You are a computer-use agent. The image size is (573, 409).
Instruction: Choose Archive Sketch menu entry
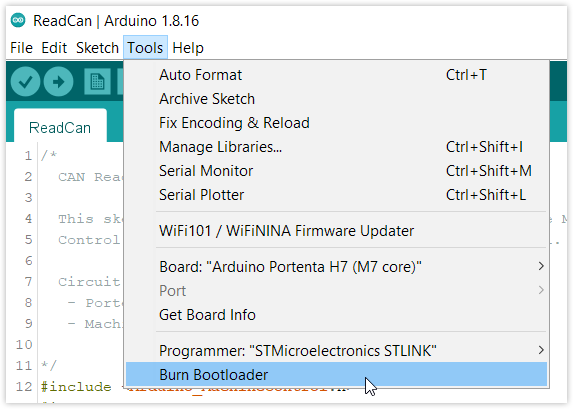(336, 99)
